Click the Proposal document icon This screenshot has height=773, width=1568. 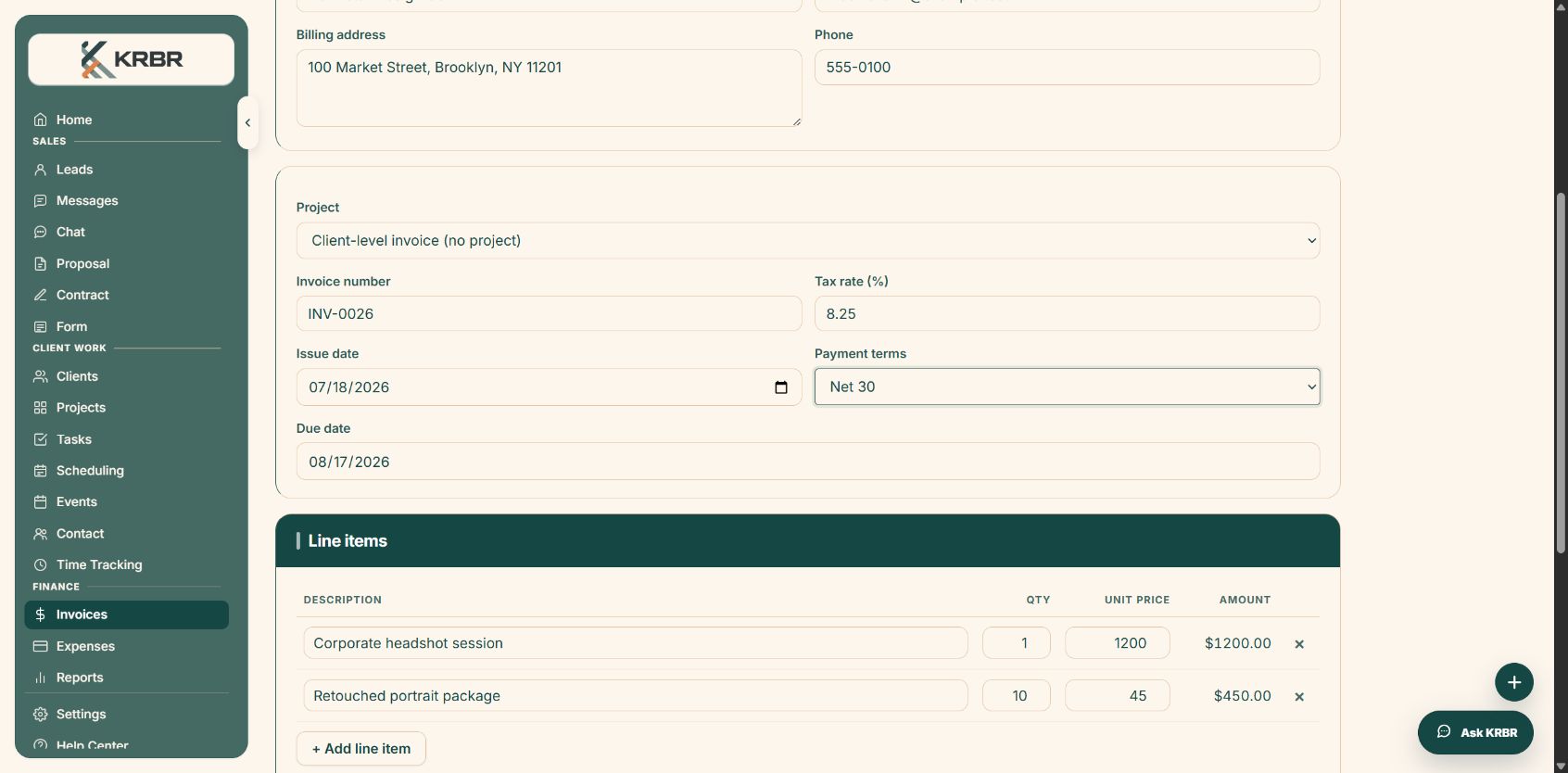pos(40,264)
